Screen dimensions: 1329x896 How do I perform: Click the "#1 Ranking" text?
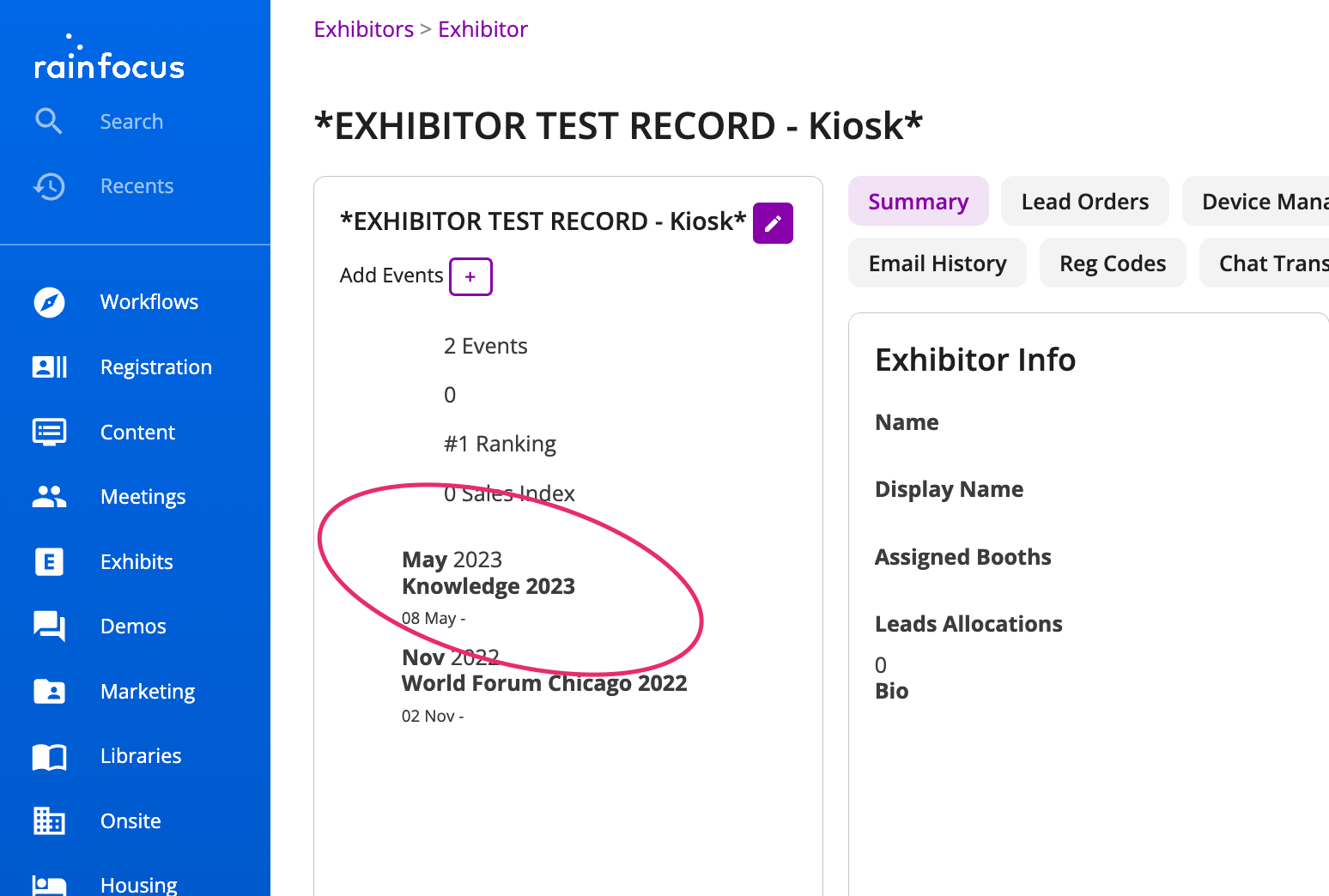pos(500,444)
